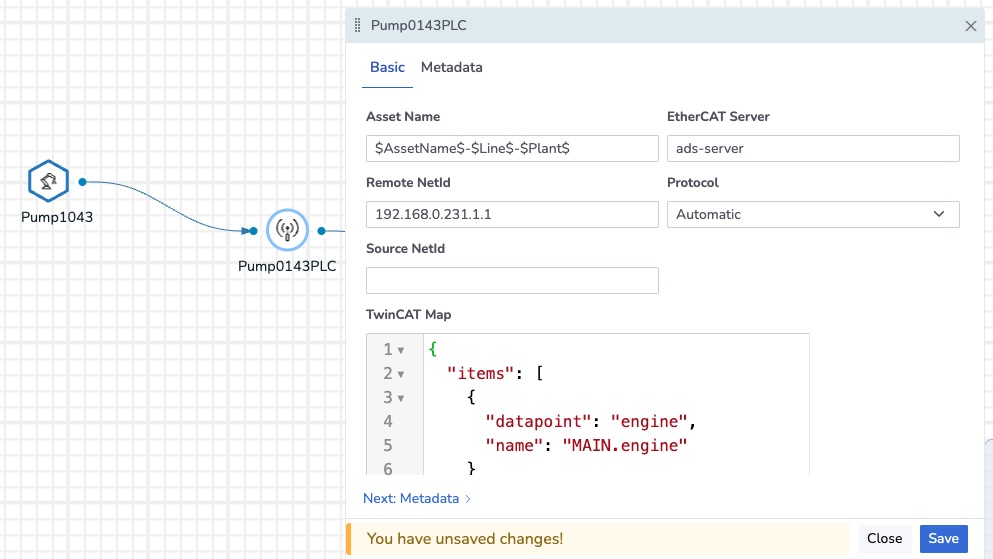Click into the EtherCAT Server field
This screenshot has width=993, height=559.
click(x=812, y=148)
